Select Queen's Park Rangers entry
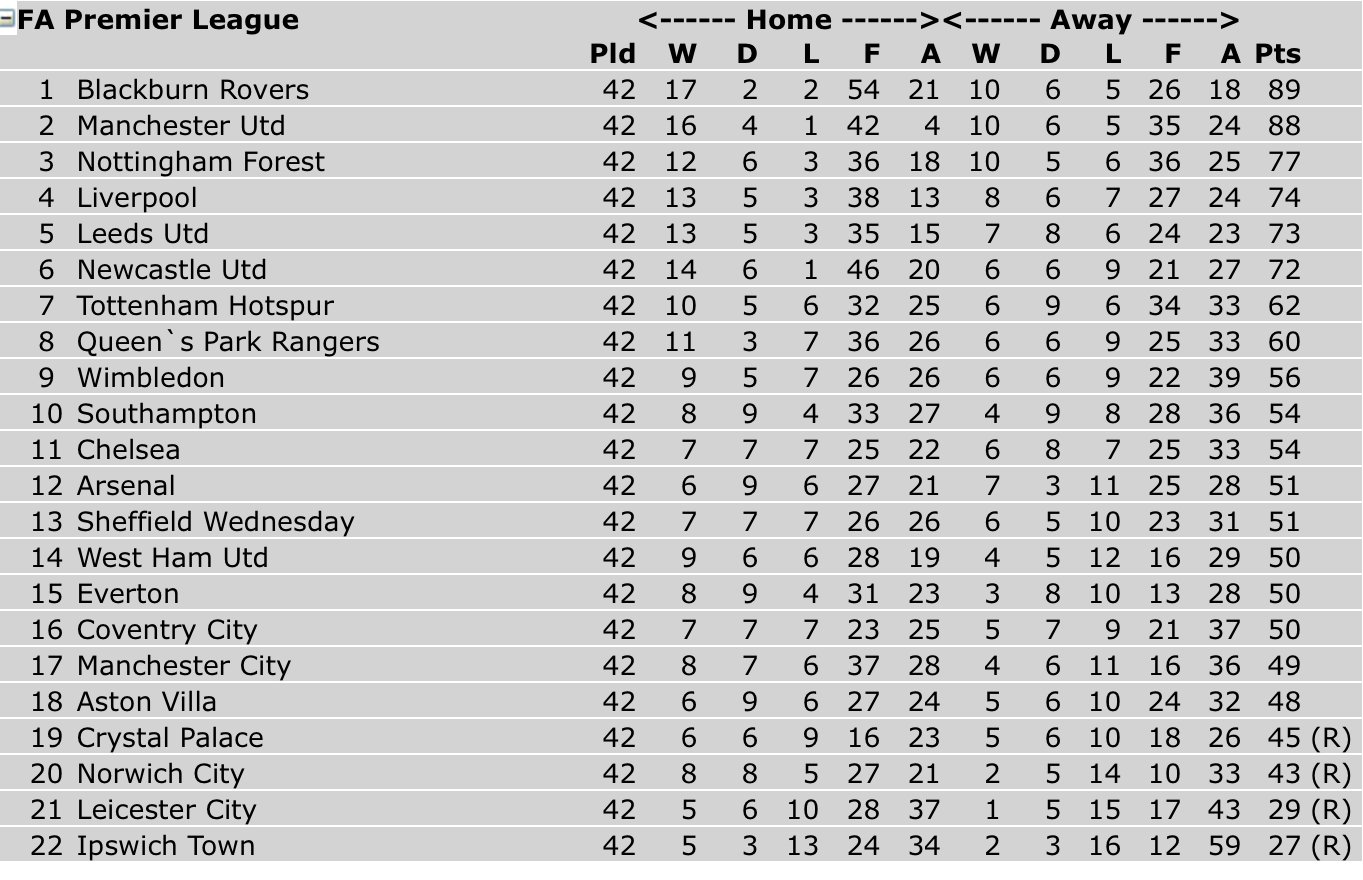The height and width of the screenshot is (880, 1363). tap(228, 342)
